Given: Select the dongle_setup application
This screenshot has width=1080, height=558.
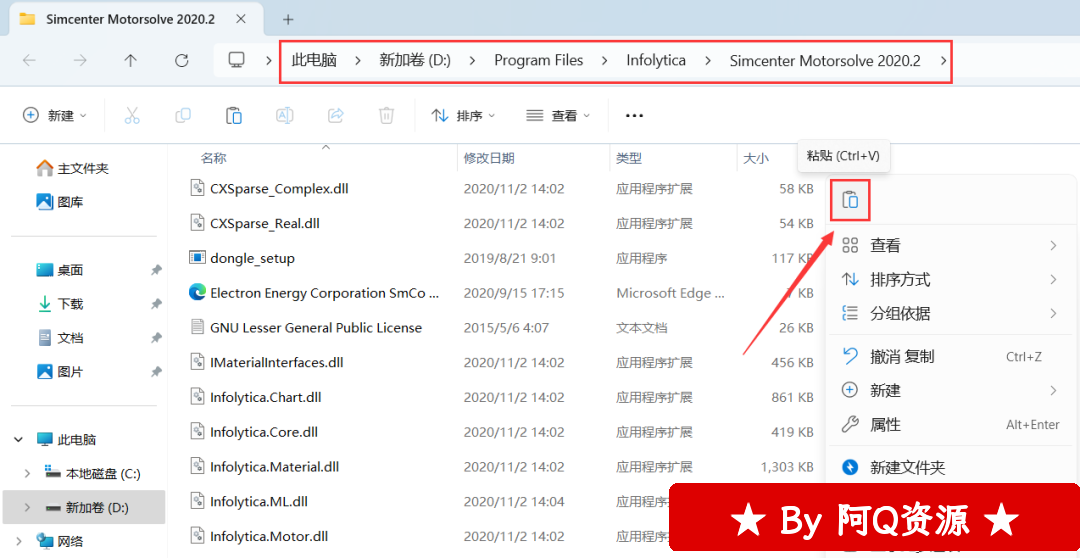Looking at the screenshot, I should [242, 258].
